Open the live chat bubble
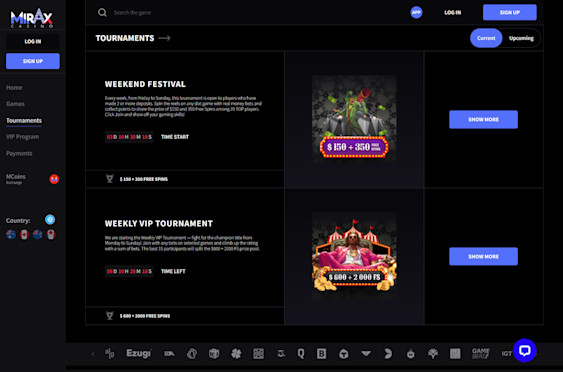The image size is (563, 372). tap(525, 350)
